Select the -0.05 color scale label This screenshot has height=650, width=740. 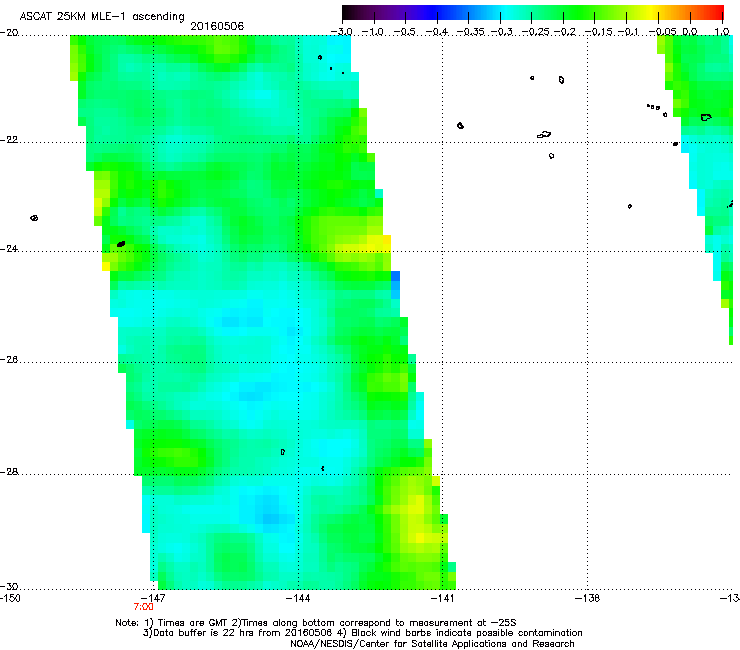point(663,32)
